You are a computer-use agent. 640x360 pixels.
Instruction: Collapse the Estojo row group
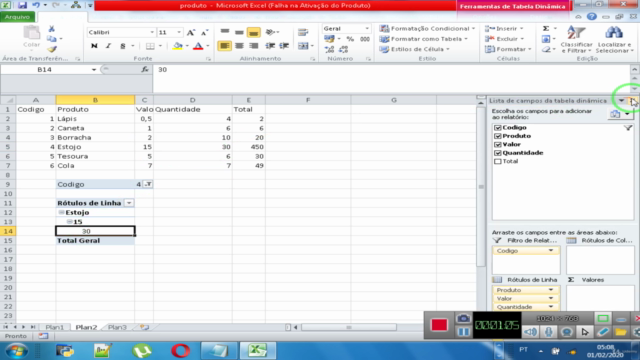pos(61,212)
